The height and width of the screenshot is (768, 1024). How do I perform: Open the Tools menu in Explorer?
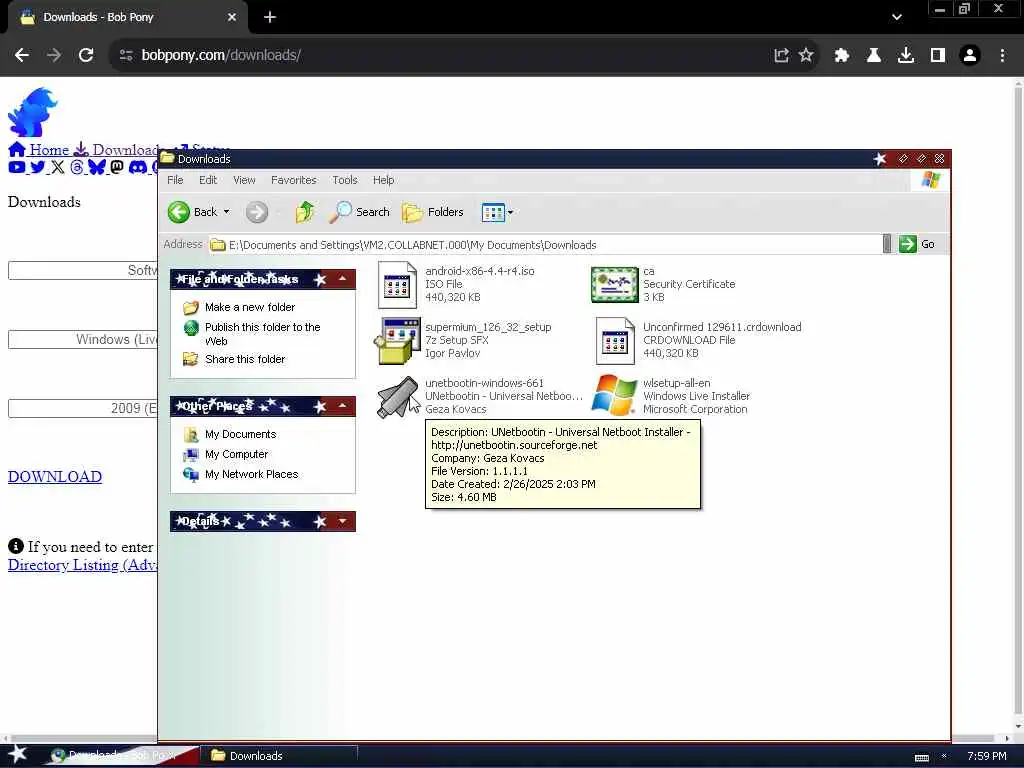tap(344, 180)
